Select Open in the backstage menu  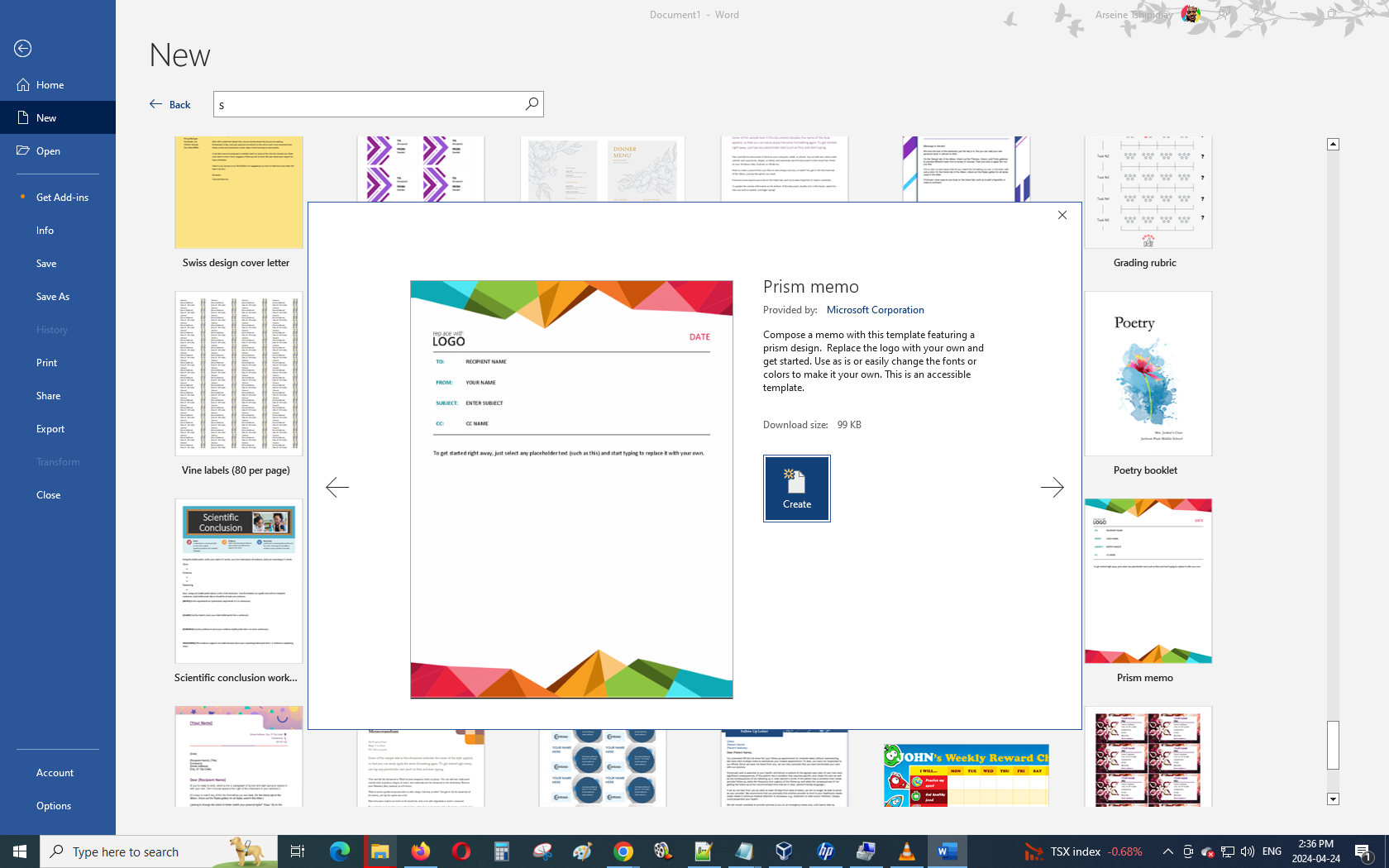click(48, 151)
